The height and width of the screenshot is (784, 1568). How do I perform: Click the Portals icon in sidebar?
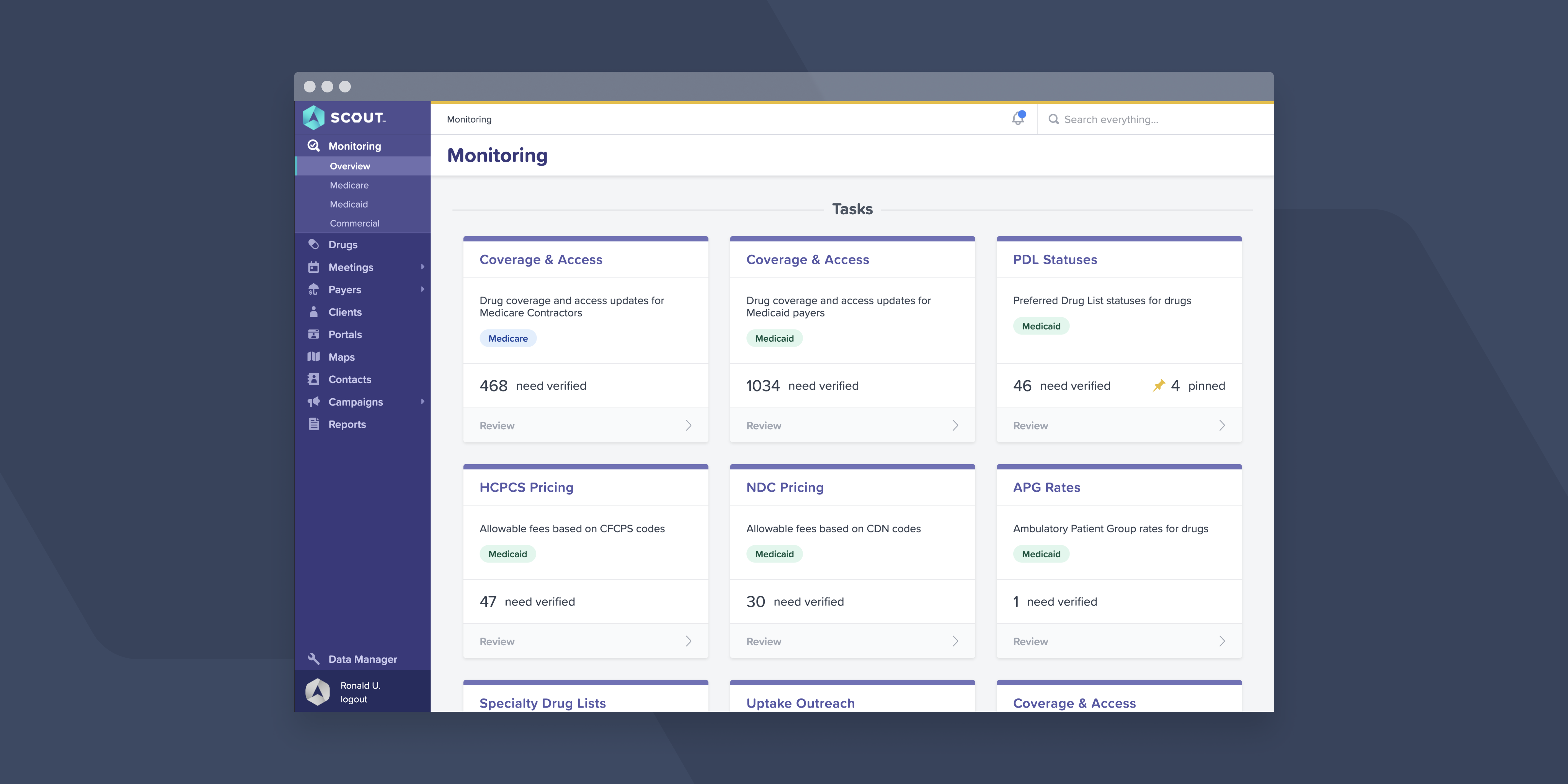(314, 334)
